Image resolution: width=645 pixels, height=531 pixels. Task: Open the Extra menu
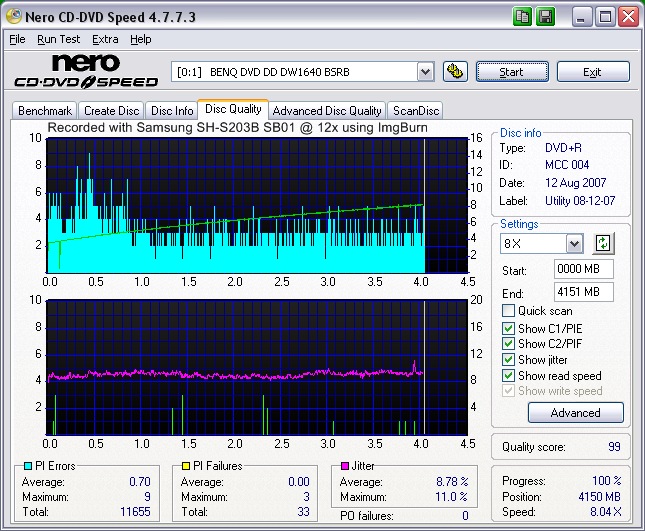[105, 39]
